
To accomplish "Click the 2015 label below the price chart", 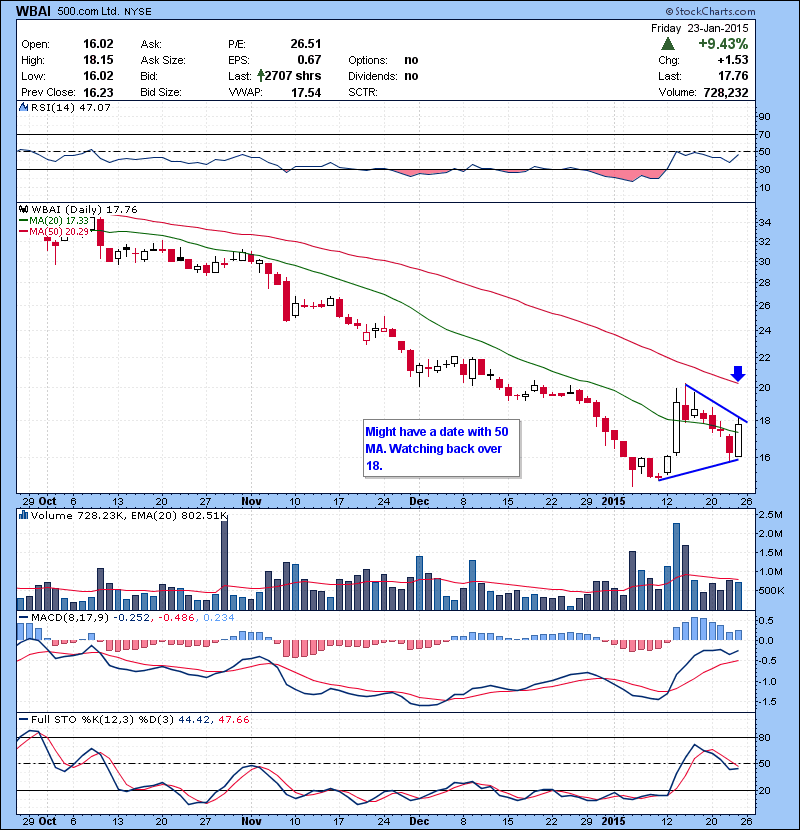I will (613, 501).
